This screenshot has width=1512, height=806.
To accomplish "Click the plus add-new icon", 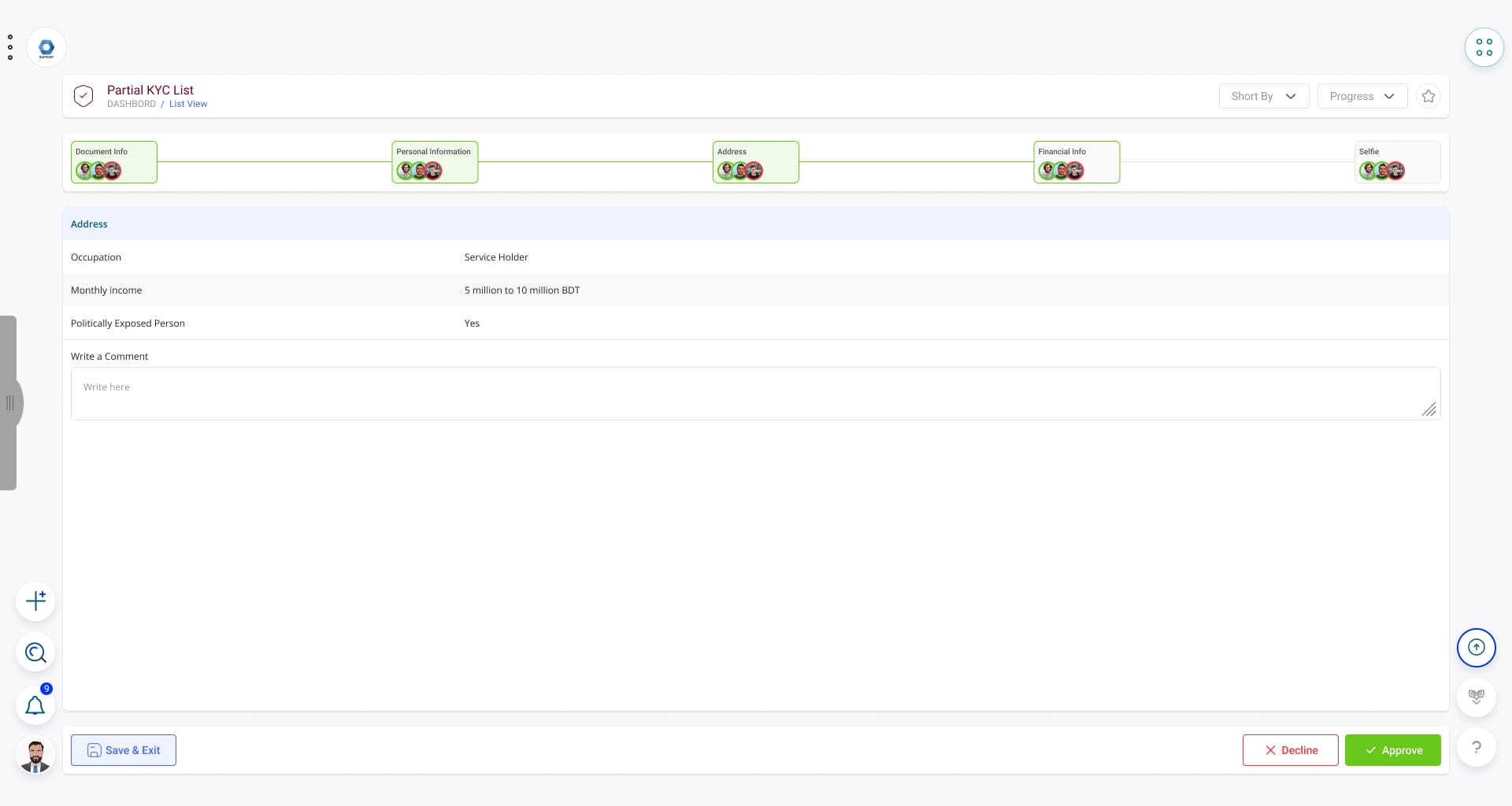I will [35, 601].
